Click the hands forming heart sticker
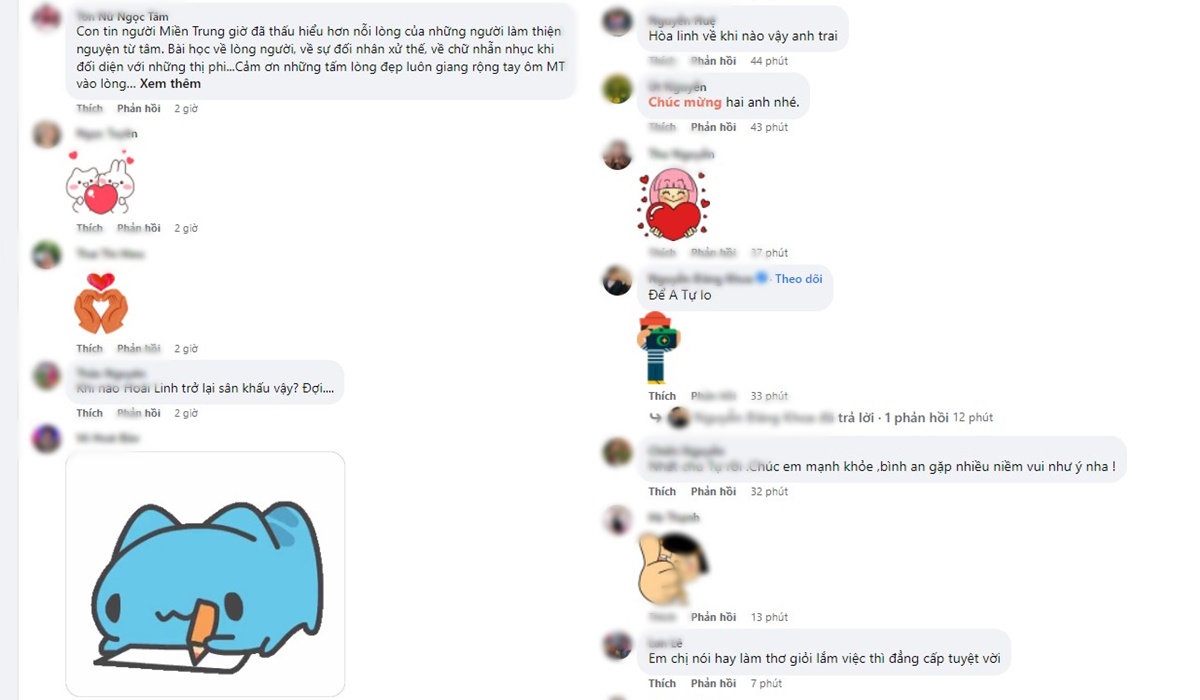 click(x=101, y=302)
